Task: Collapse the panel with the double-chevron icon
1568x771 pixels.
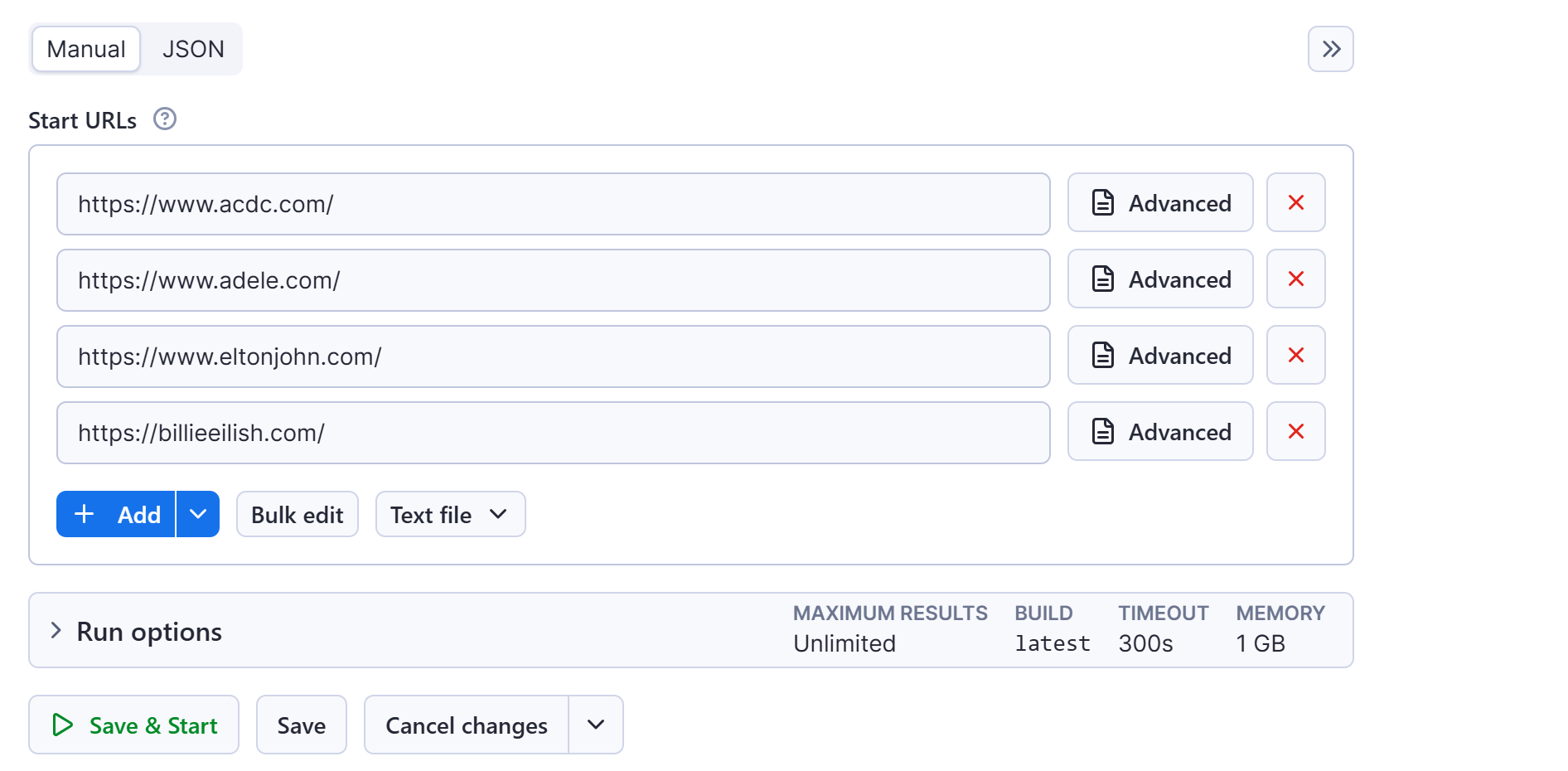Action: (1331, 48)
